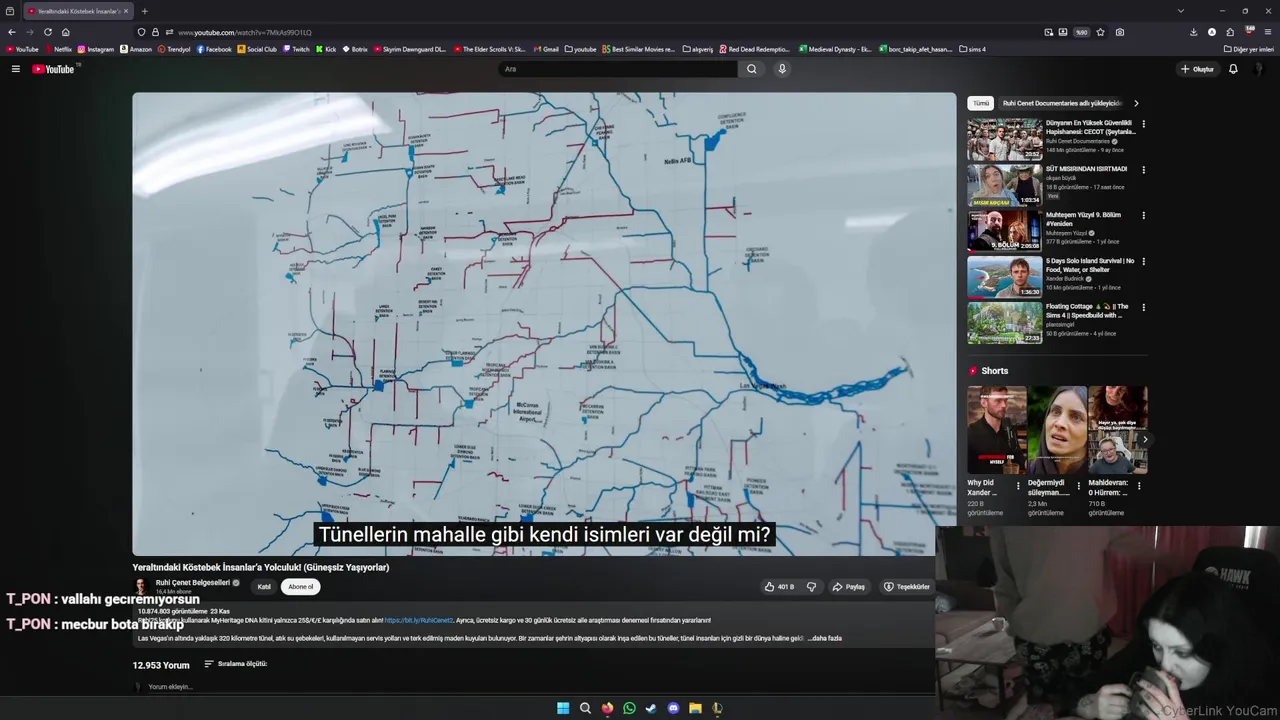Show next filter chips with arrow
Image resolution: width=1280 pixels, height=720 pixels.
(x=1136, y=103)
